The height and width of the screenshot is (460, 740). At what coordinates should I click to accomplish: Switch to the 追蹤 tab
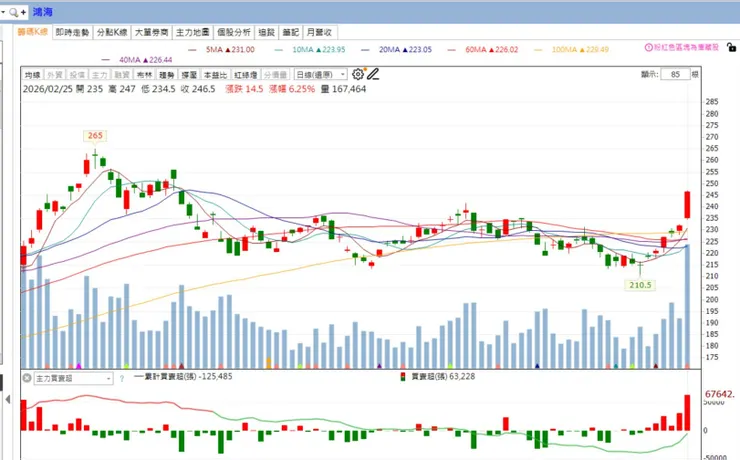pos(267,32)
